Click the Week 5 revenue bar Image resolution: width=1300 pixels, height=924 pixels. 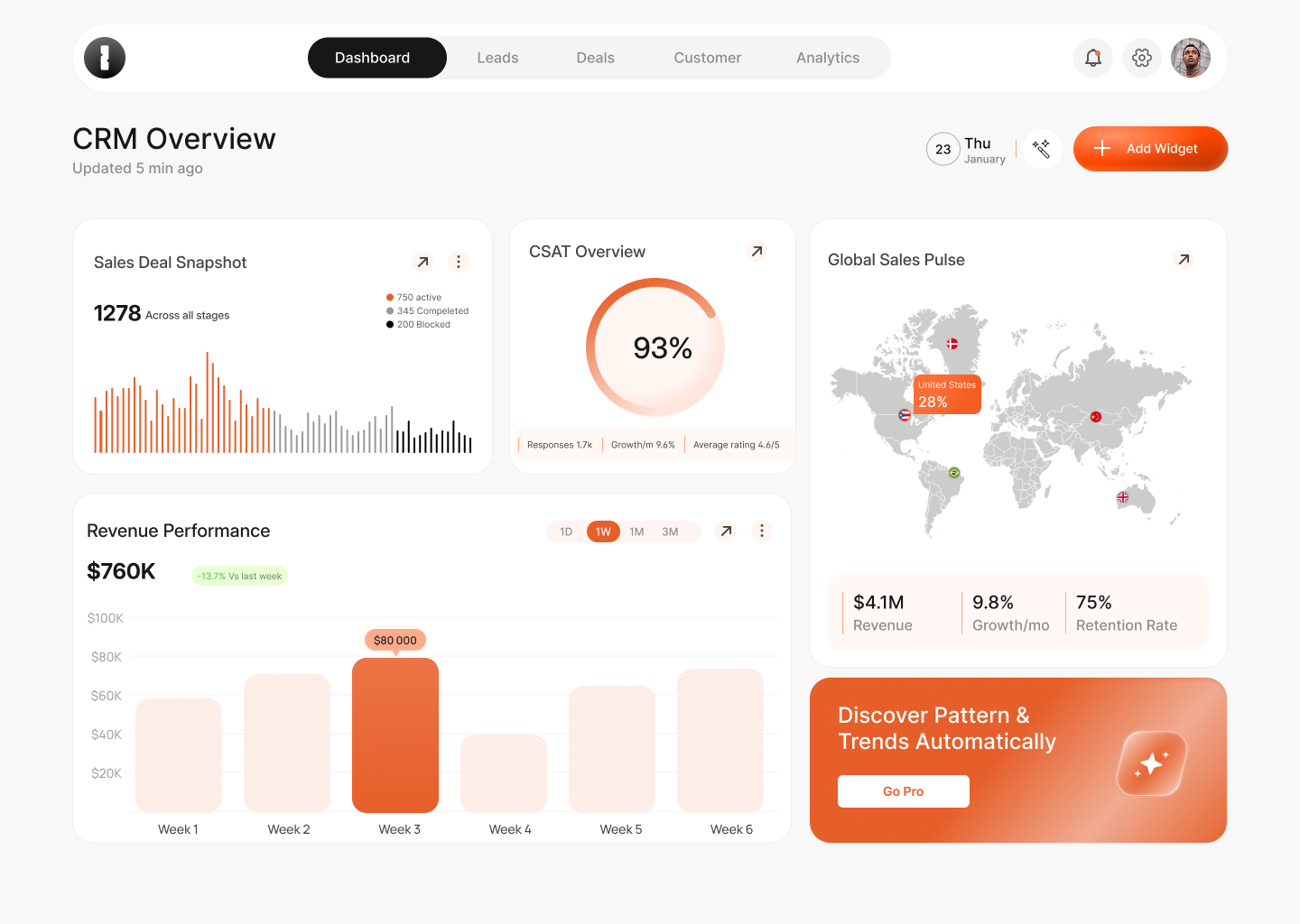coord(612,749)
